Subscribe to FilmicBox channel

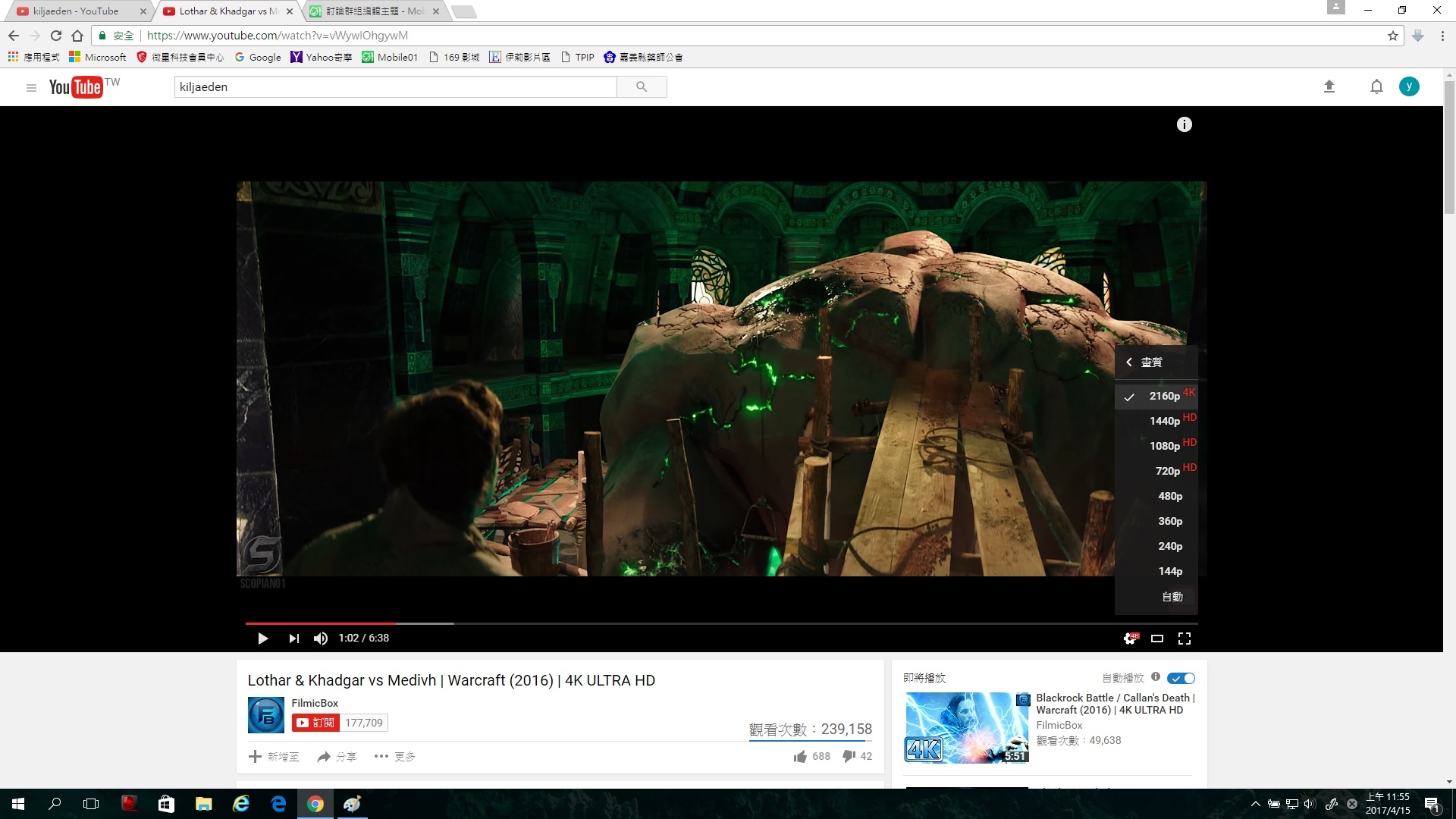pos(315,723)
